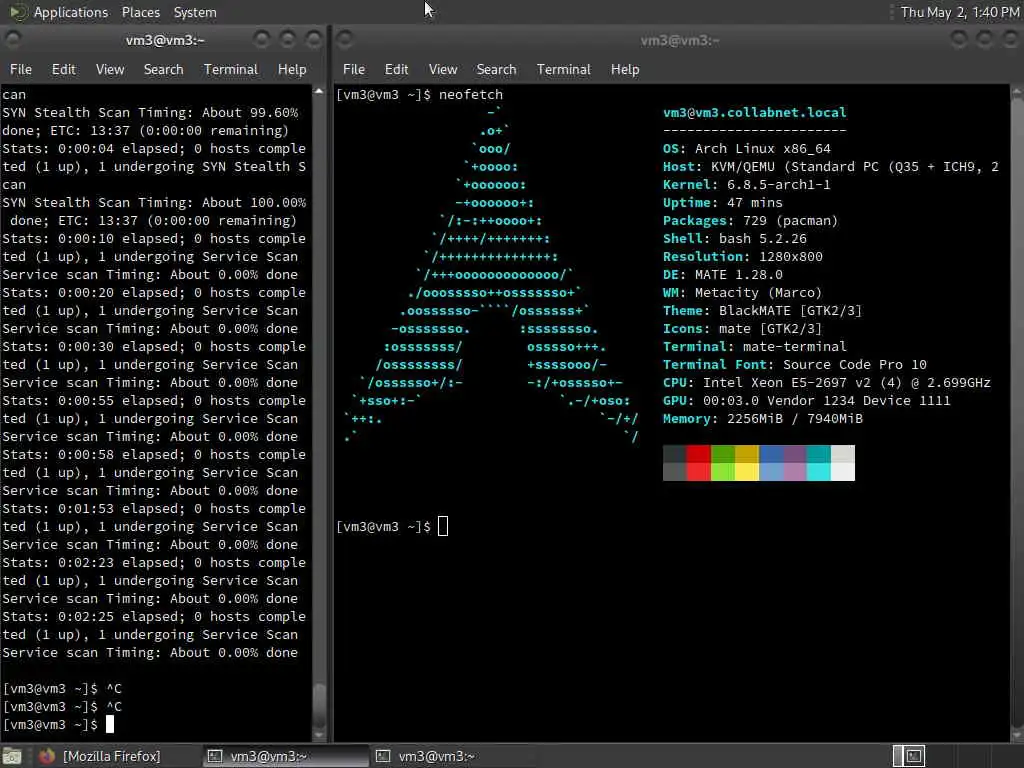Click the 'Kernel: 6.8.5-arch1-1' line
This screenshot has height=768, width=1024.
click(x=746, y=185)
